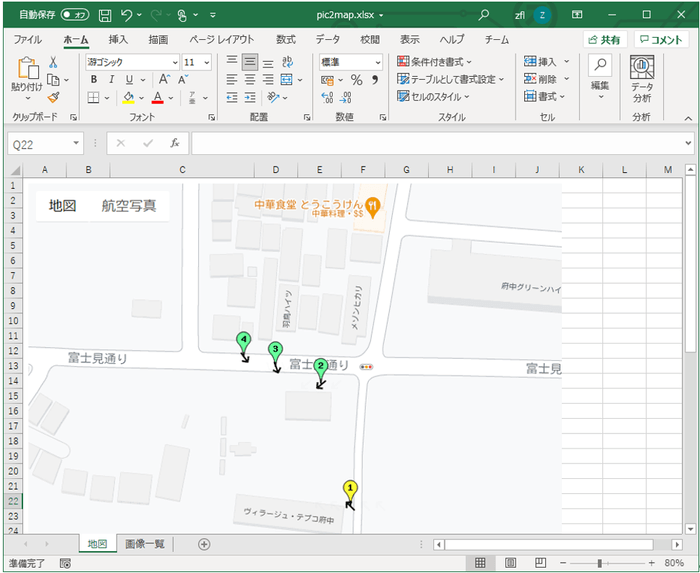
Task: Click the Copy icon
Action: (53, 80)
